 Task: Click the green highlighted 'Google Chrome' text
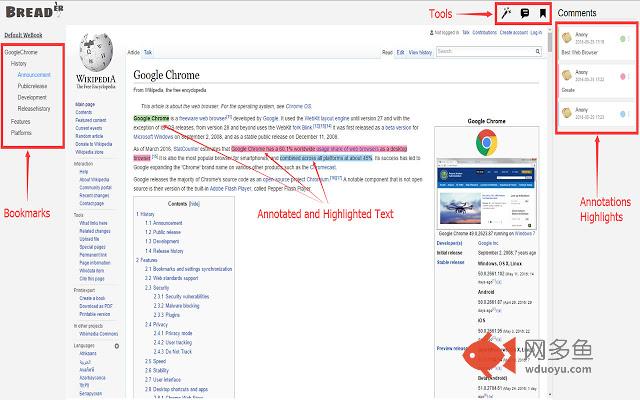pyautogui.click(x=151, y=118)
